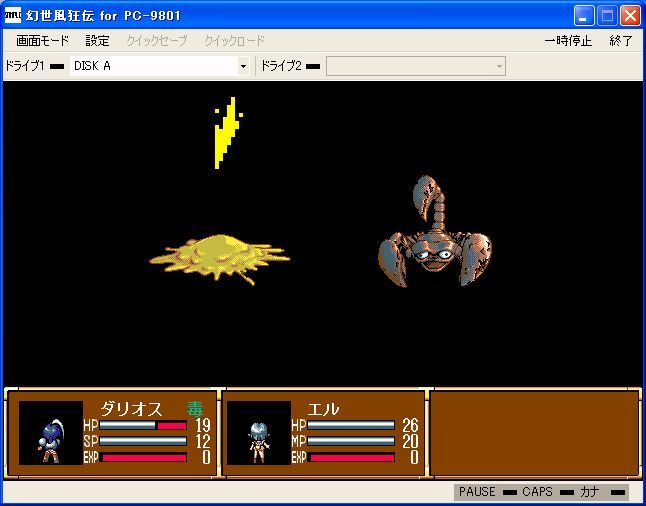646x506 pixels.
Task: Click the ダリオス character portrait
Action: click(x=51, y=433)
